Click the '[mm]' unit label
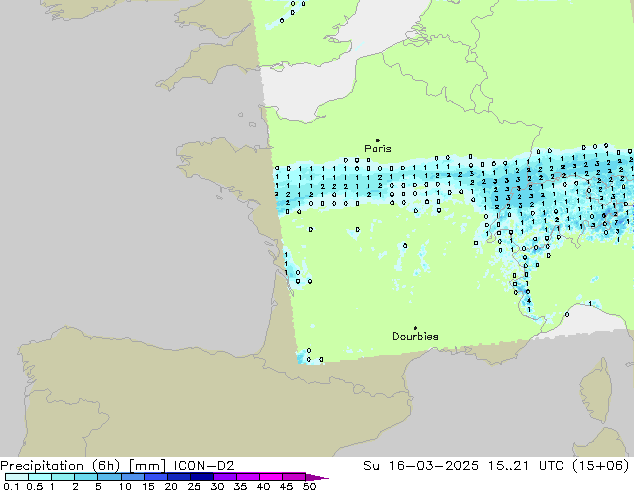This screenshot has height=490, width=634. coord(147,466)
